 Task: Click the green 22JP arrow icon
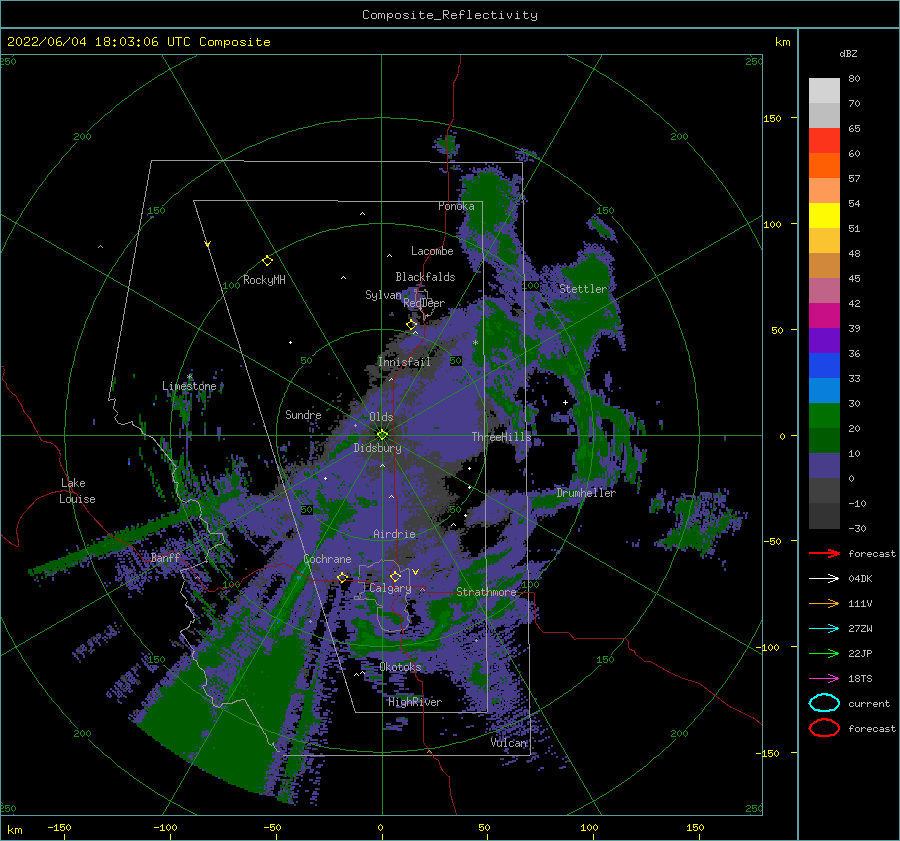tap(824, 653)
